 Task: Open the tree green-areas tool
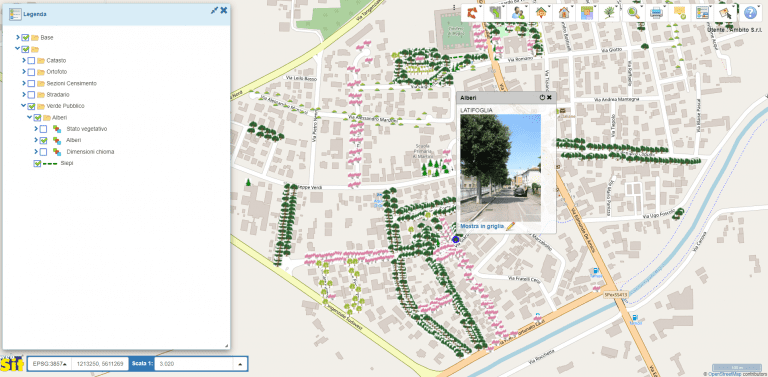click(x=609, y=13)
